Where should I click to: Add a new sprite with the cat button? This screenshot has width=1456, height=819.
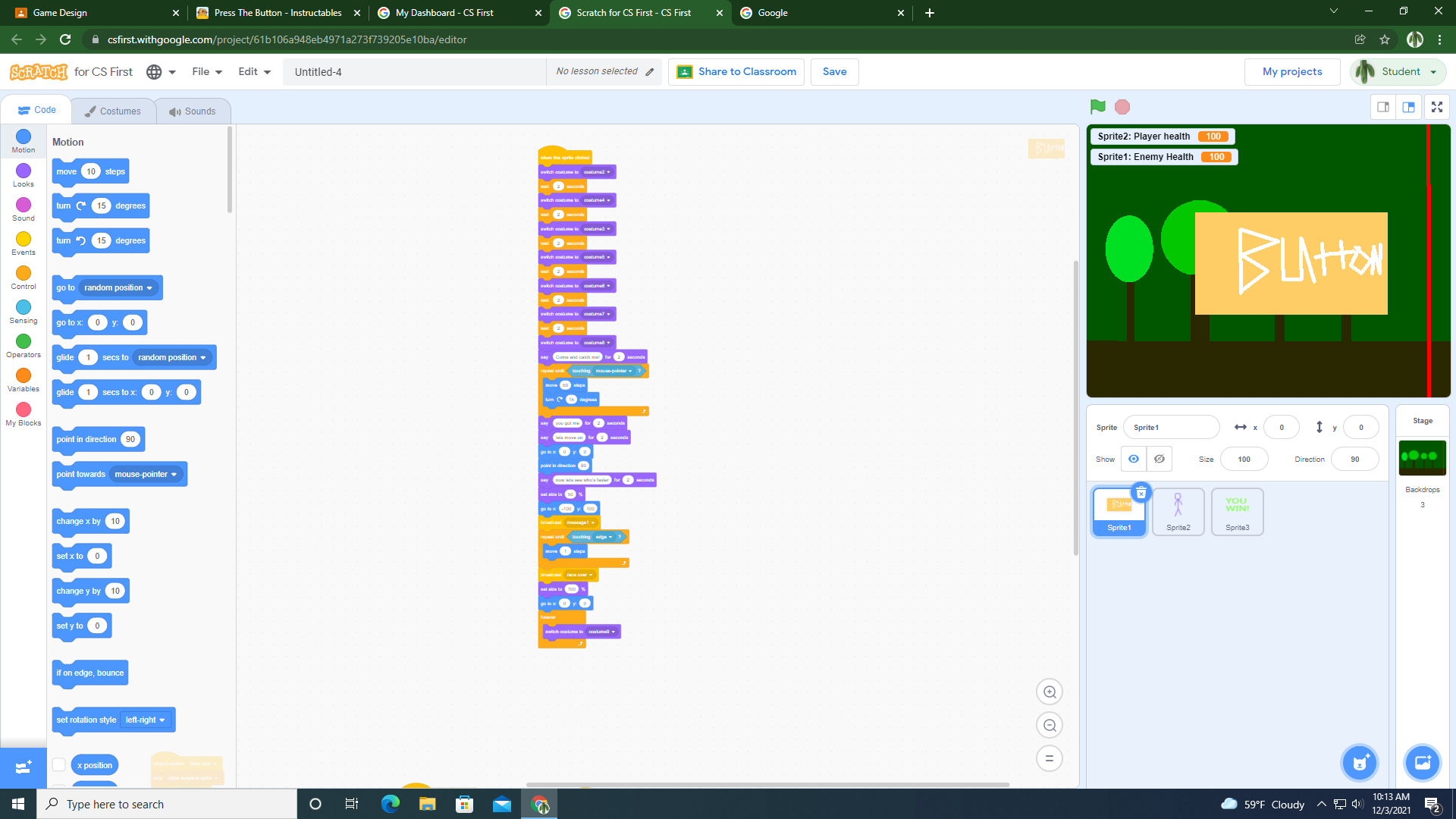[1360, 763]
